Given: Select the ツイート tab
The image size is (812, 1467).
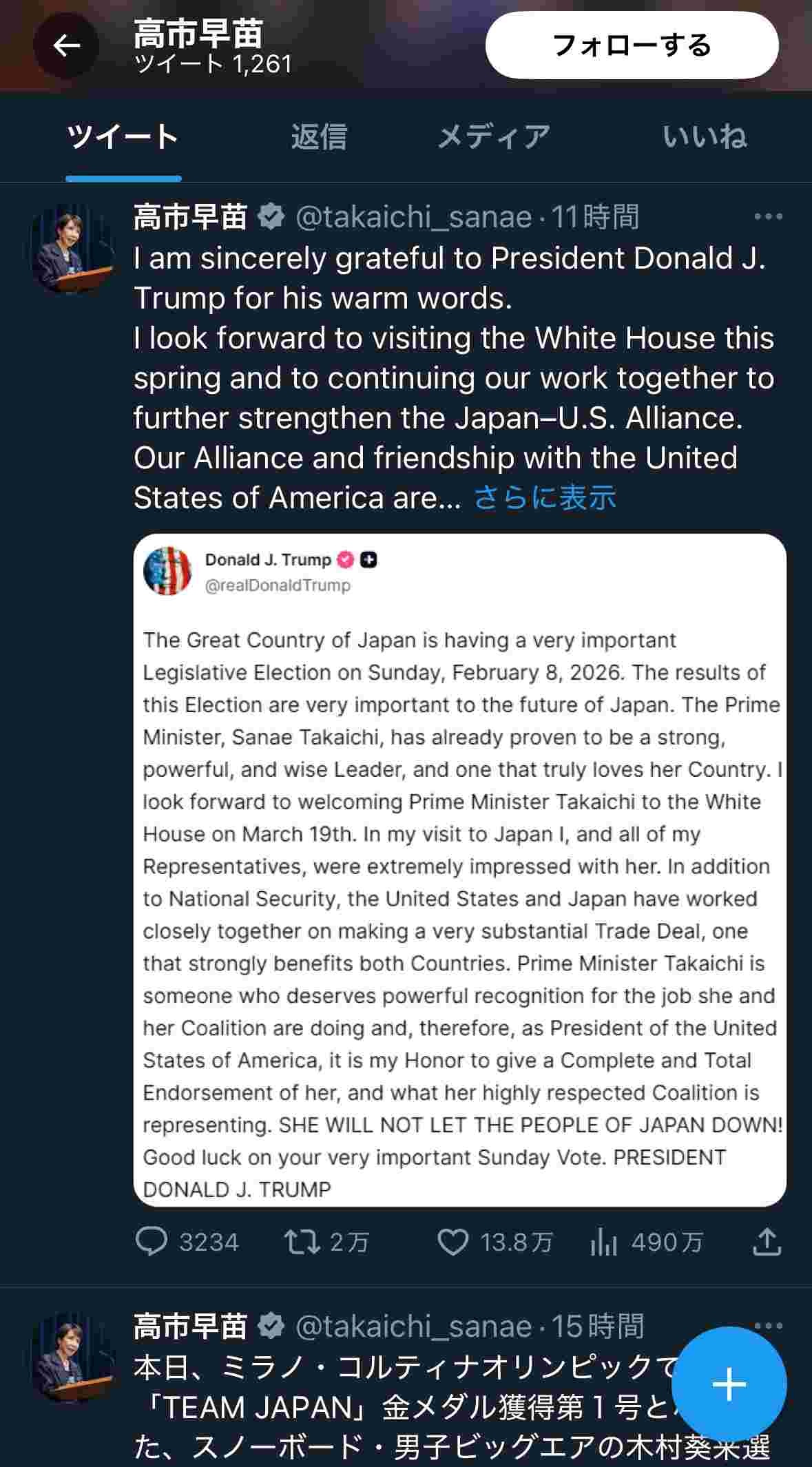Looking at the screenshot, I should click(x=123, y=136).
